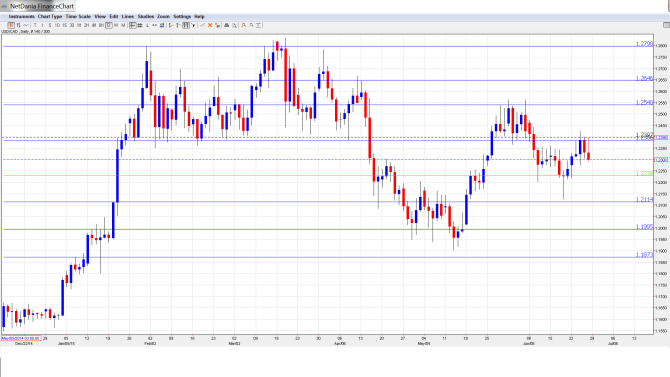Switch to 15 minute time scale
670x377 pixels.
(x=65, y=26)
